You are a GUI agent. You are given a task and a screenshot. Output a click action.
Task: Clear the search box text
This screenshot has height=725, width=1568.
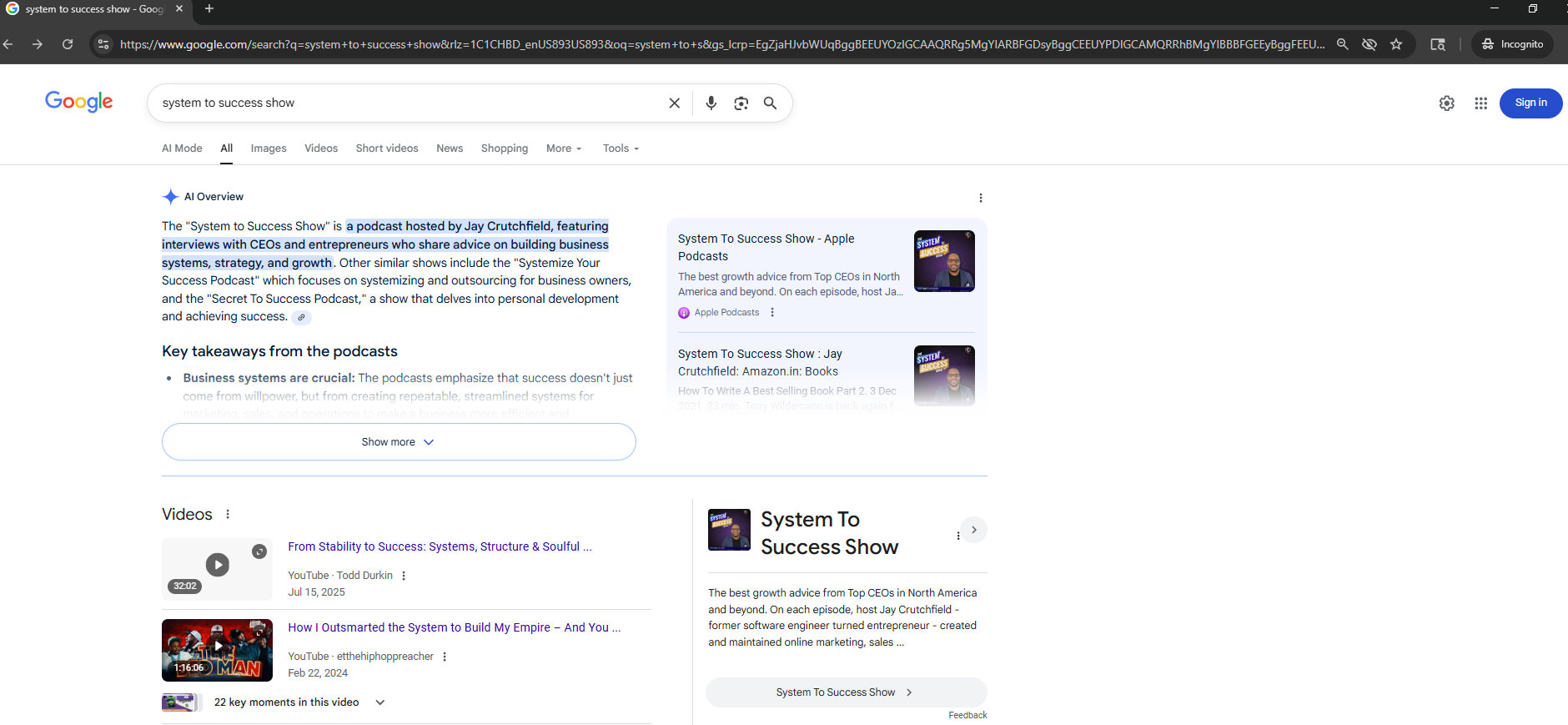click(674, 103)
